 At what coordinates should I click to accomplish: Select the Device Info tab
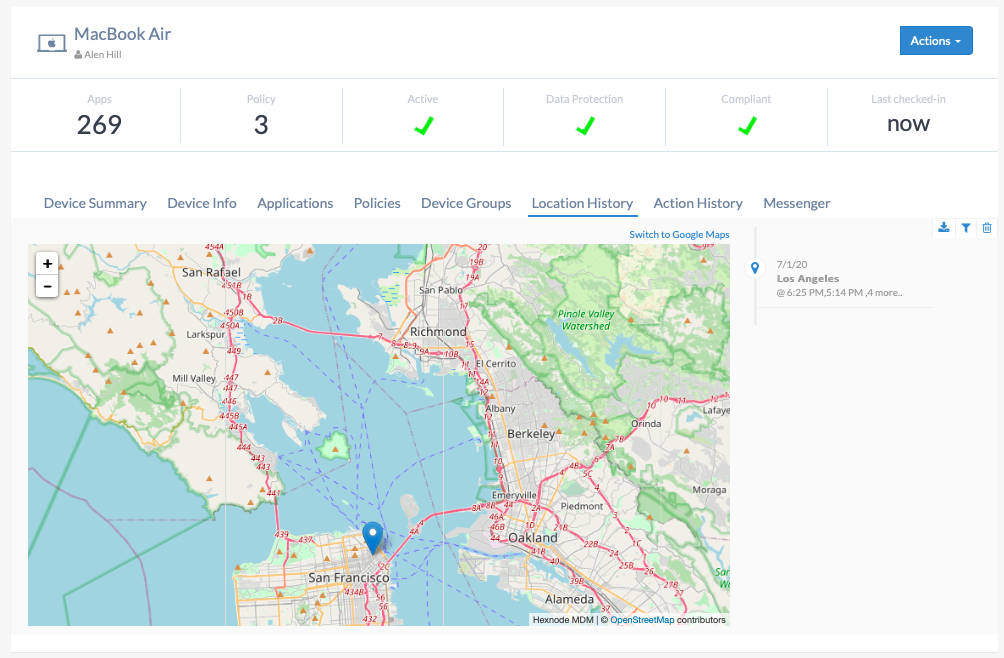click(202, 203)
